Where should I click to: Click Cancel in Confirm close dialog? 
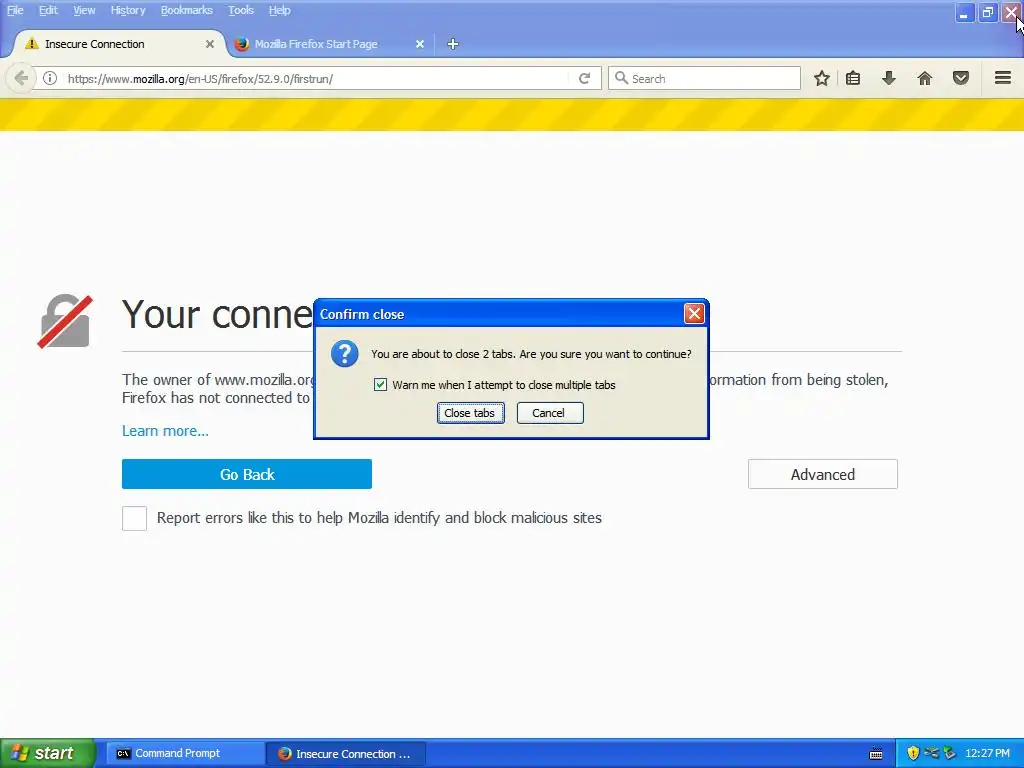point(550,413)
